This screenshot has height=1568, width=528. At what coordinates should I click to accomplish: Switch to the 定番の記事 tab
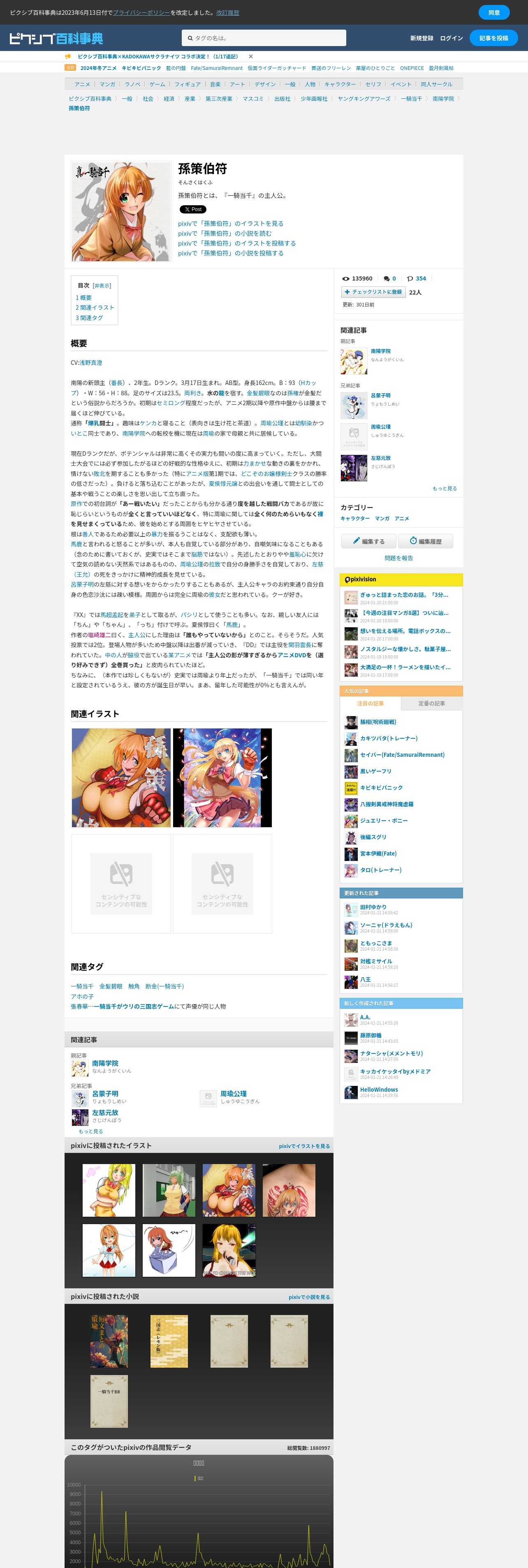[x=431, y=704]
